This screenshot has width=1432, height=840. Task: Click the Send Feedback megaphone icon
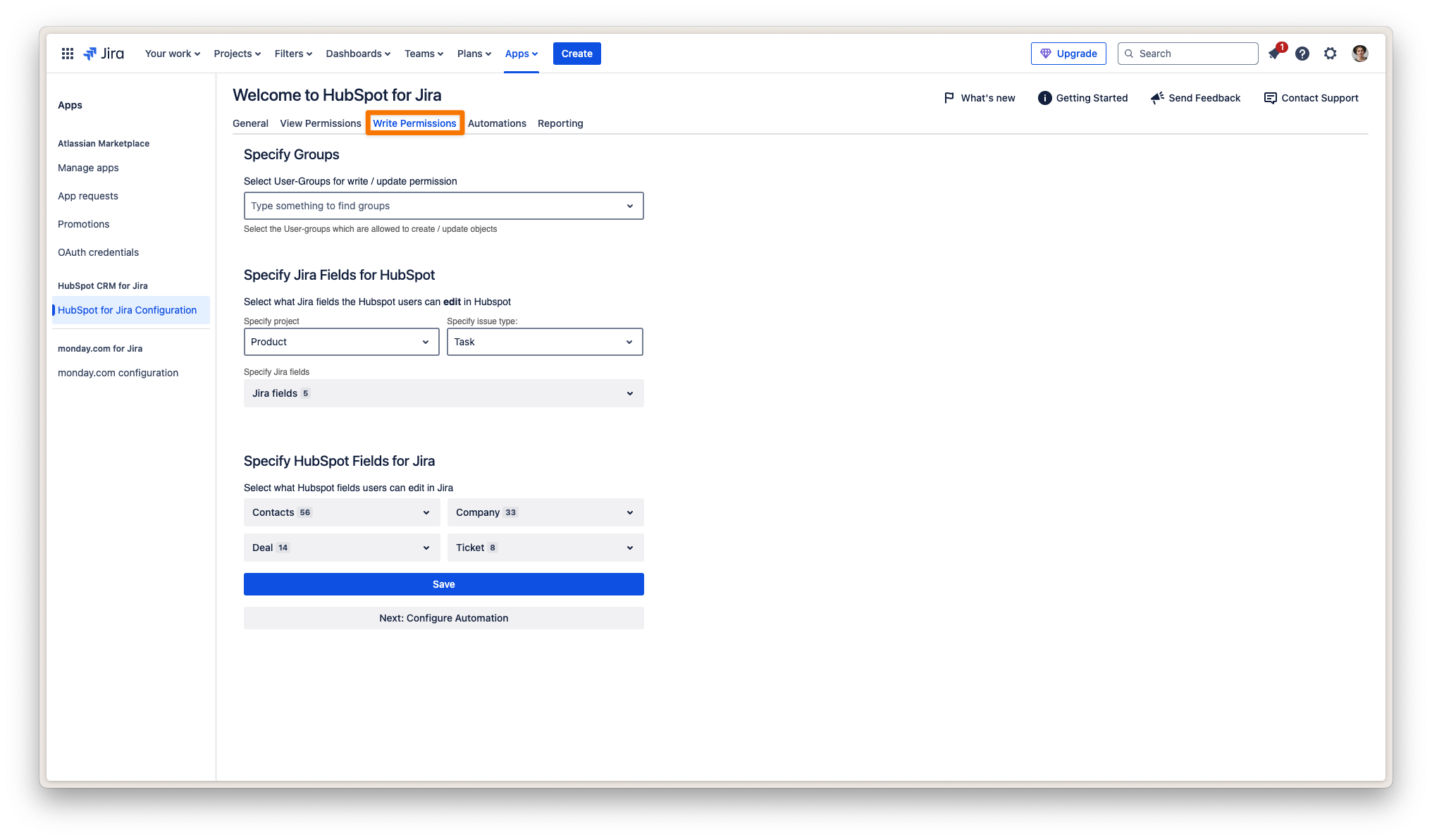pyautogui.click(x=1157, y=98)
